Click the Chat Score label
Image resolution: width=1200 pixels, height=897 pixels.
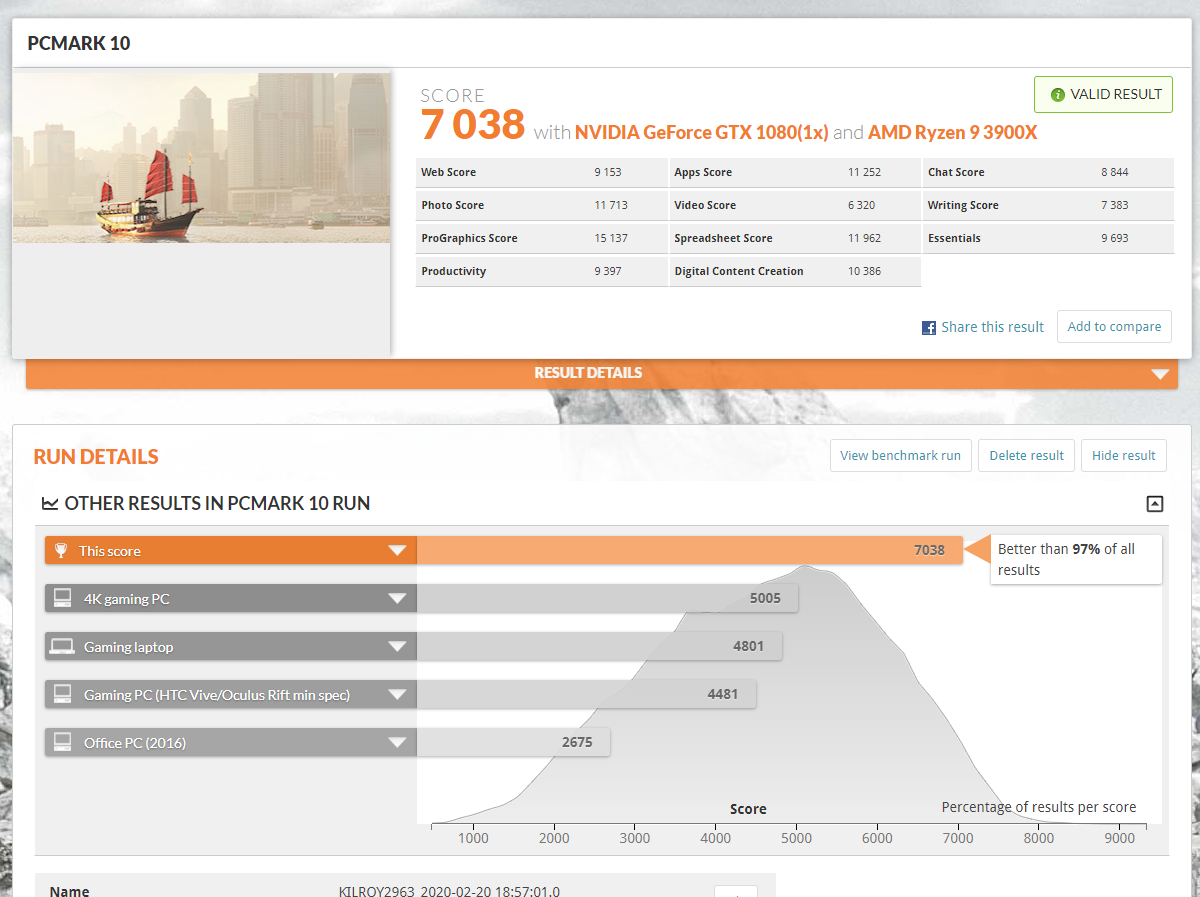coord(956,172)
